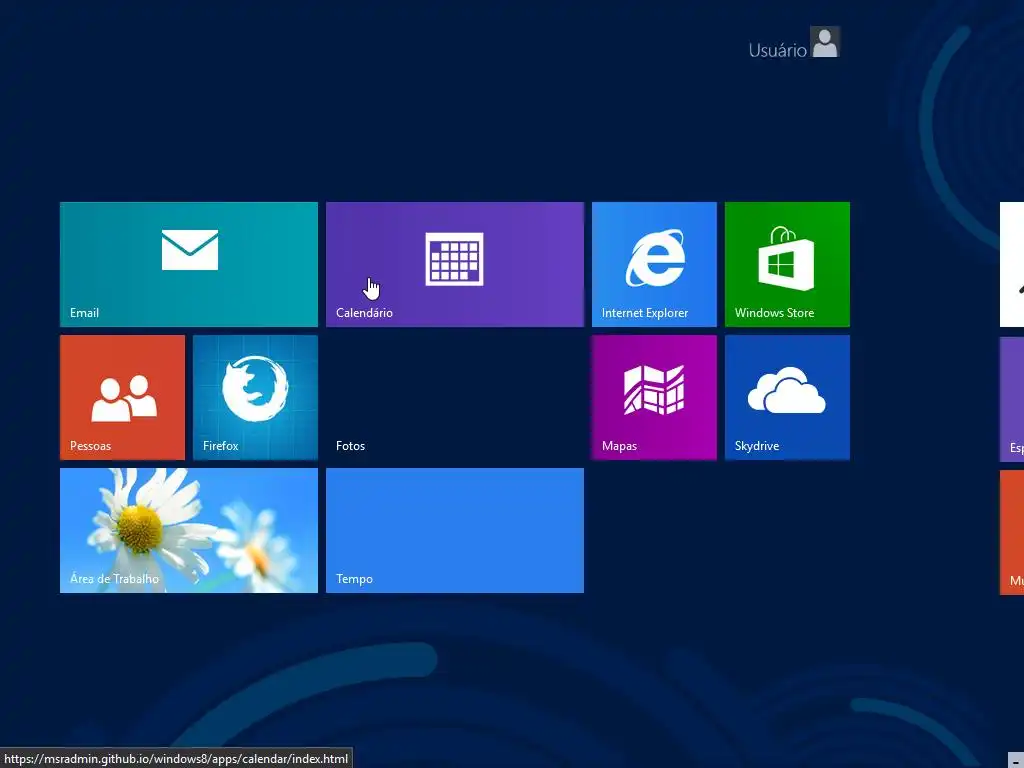Click the Internet Explorer label text

[x=645, y=313]
